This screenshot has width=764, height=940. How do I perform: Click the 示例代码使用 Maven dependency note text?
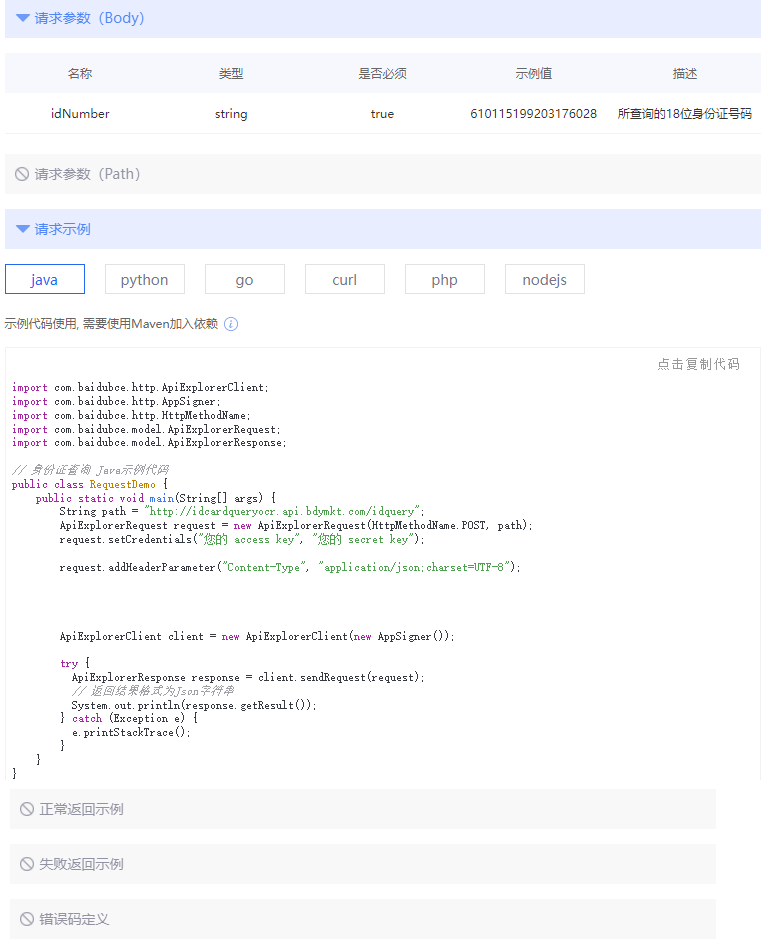click(112, 324)
